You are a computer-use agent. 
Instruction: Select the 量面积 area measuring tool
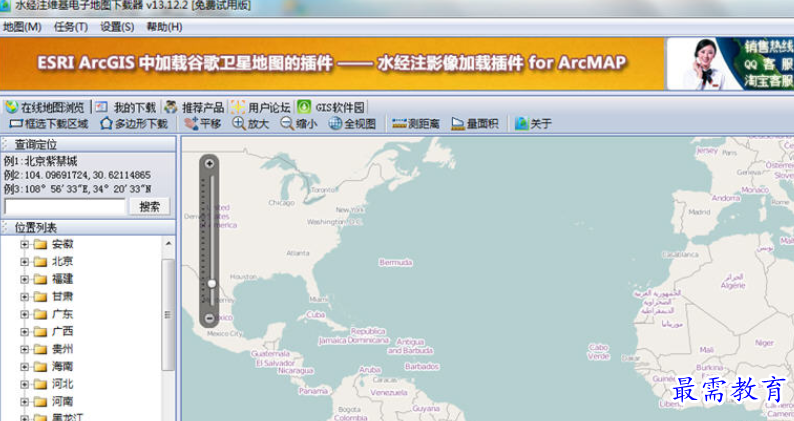coord(475,124)
